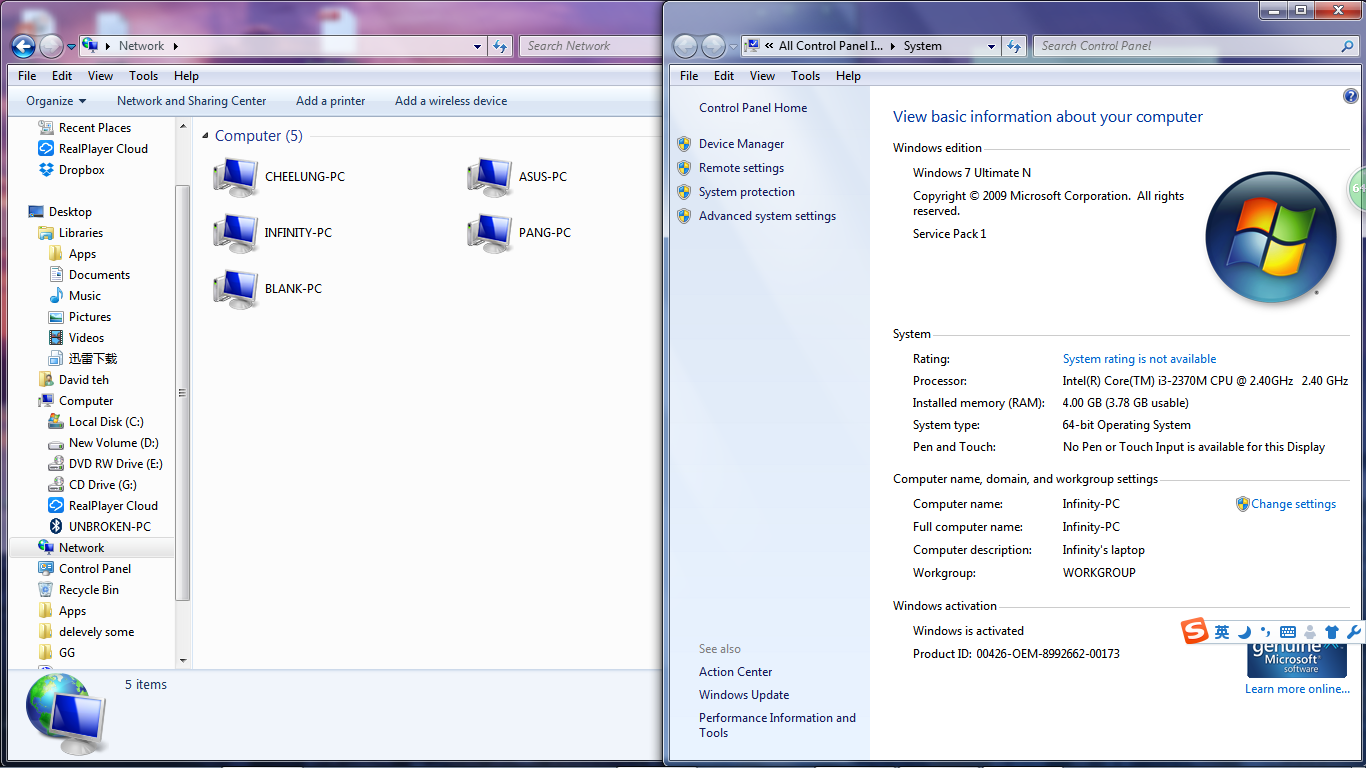This screenshot has height=768, width=1366.
Task: Click the Search Network field
Action: pos(590,46)
